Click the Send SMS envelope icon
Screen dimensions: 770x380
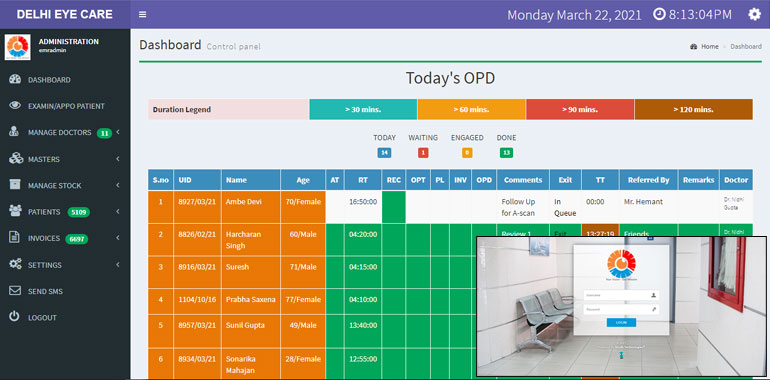click(x=15, y=291)
